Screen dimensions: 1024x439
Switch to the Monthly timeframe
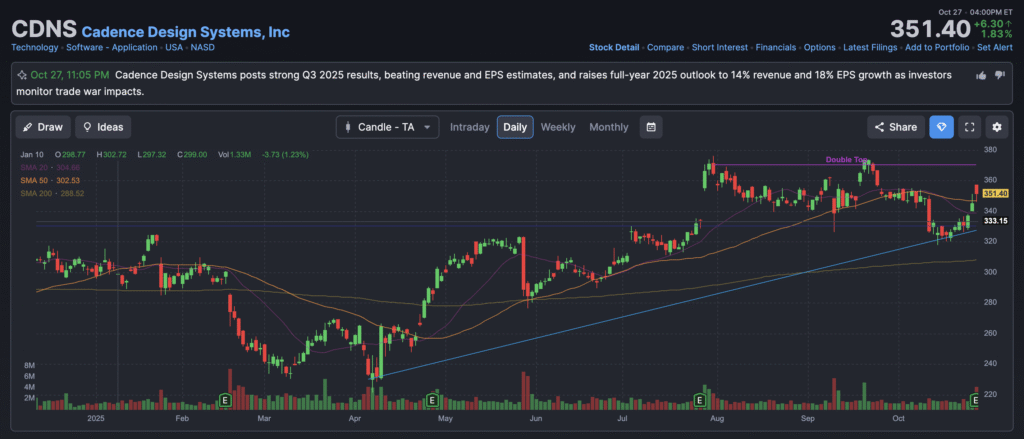609,127
